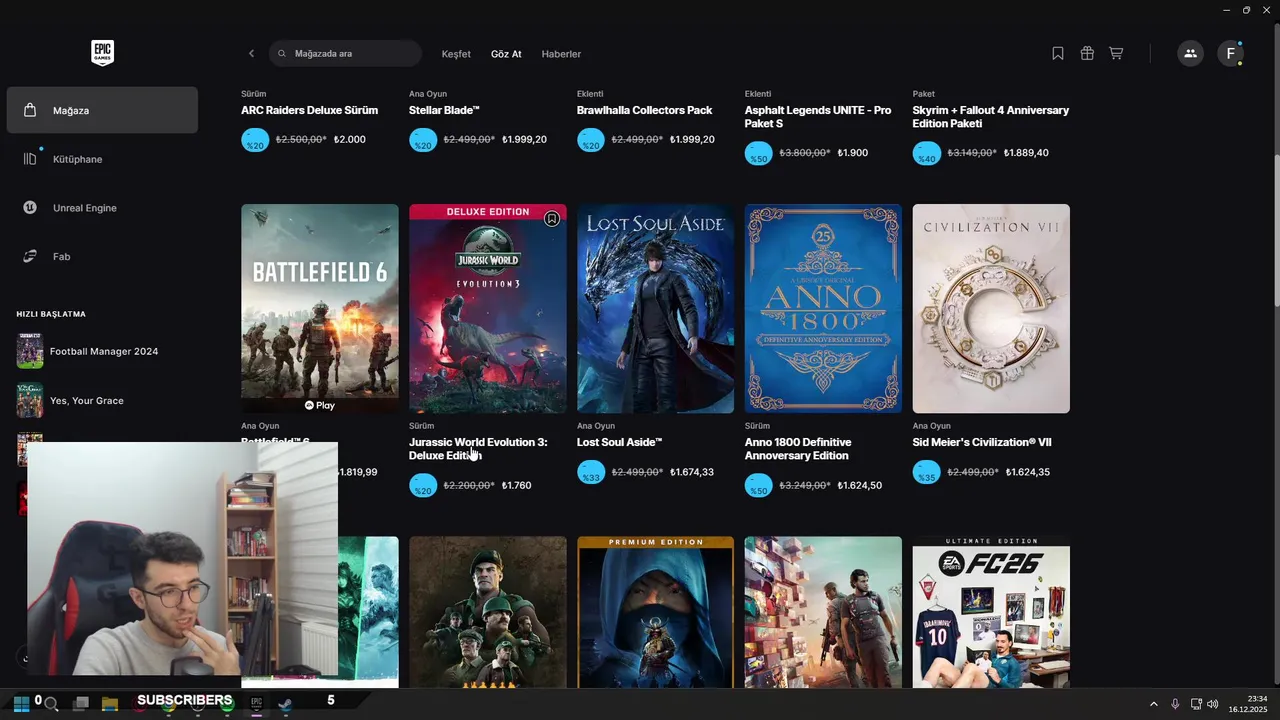The height and width of the screenshot is (720, 1280).
Task: Open the Keşfet tab
Action: pyautogui.click(x=456, y=54)
